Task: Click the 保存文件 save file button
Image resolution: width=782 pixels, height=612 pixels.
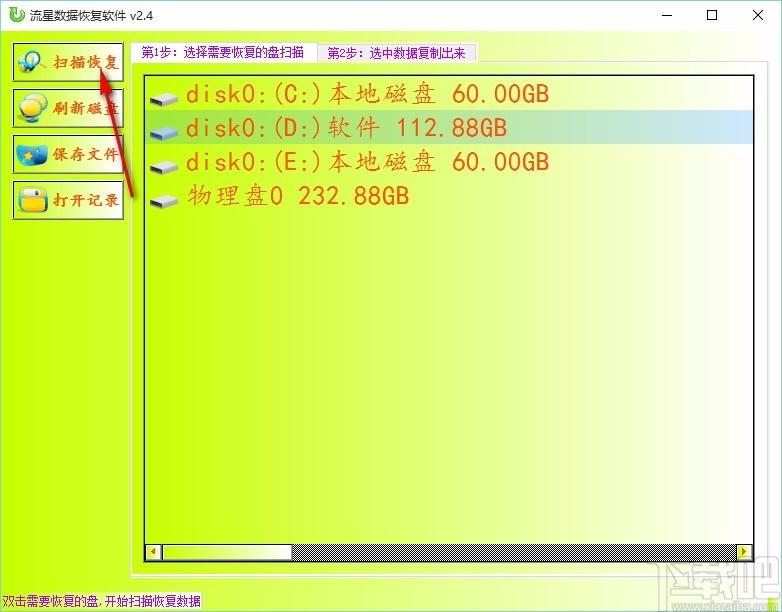Action: [68, 154]
